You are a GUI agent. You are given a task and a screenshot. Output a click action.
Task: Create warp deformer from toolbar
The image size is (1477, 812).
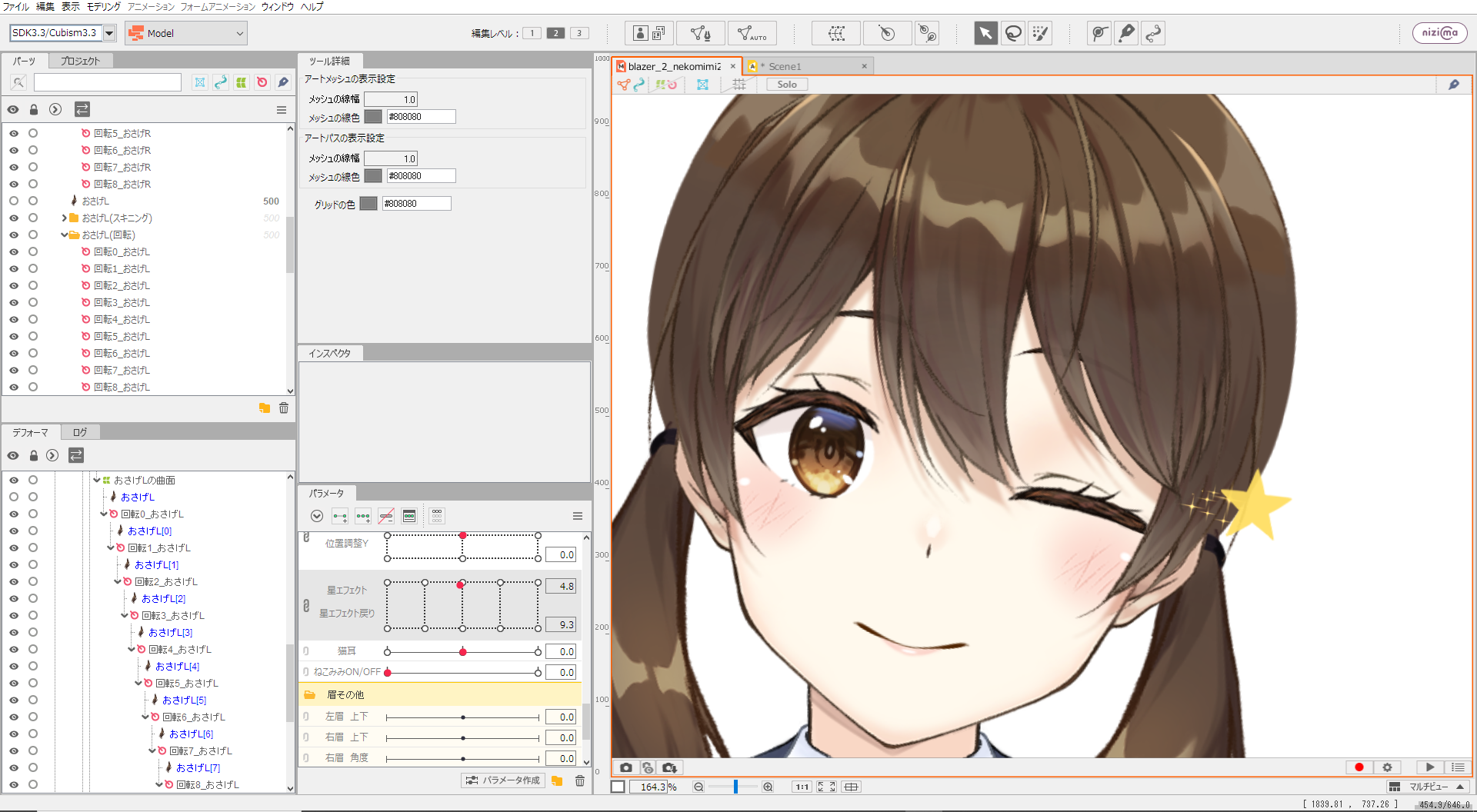(836, 33)
